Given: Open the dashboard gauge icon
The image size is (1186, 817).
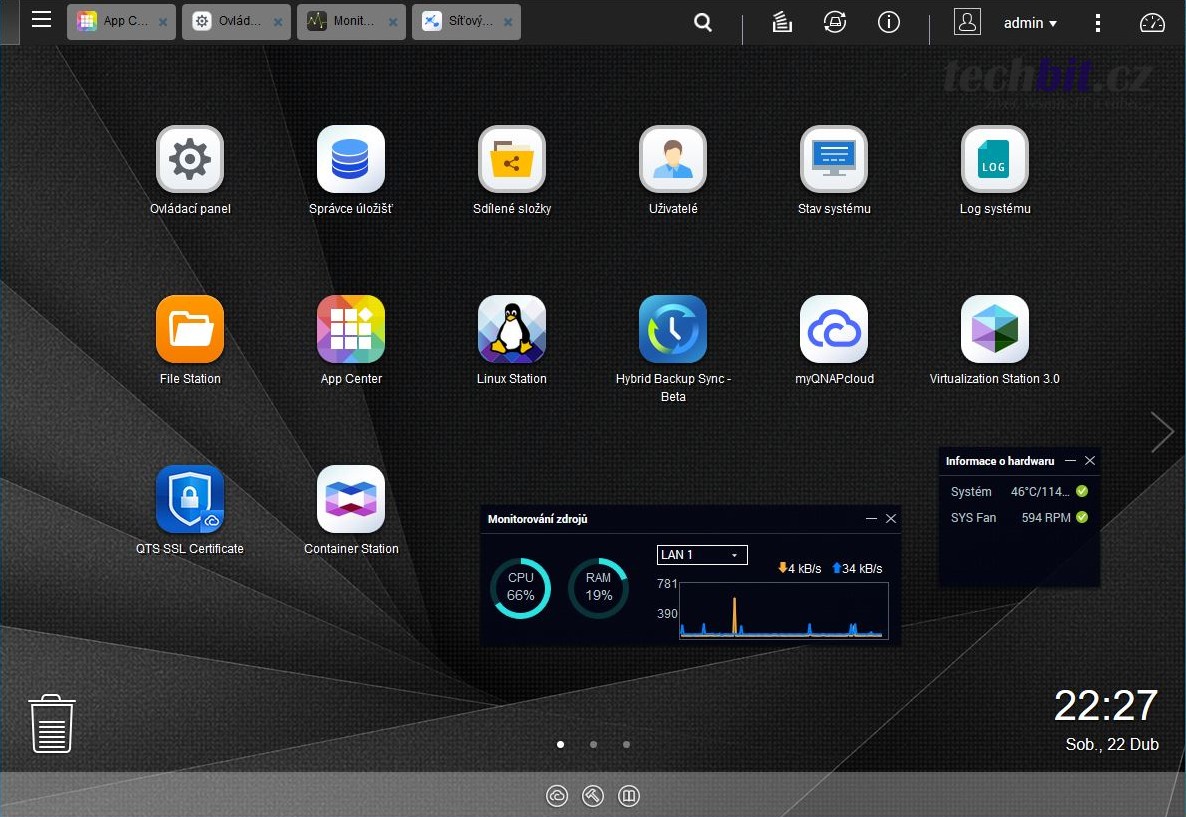Looking at the screenshot, I should 1152,23.
